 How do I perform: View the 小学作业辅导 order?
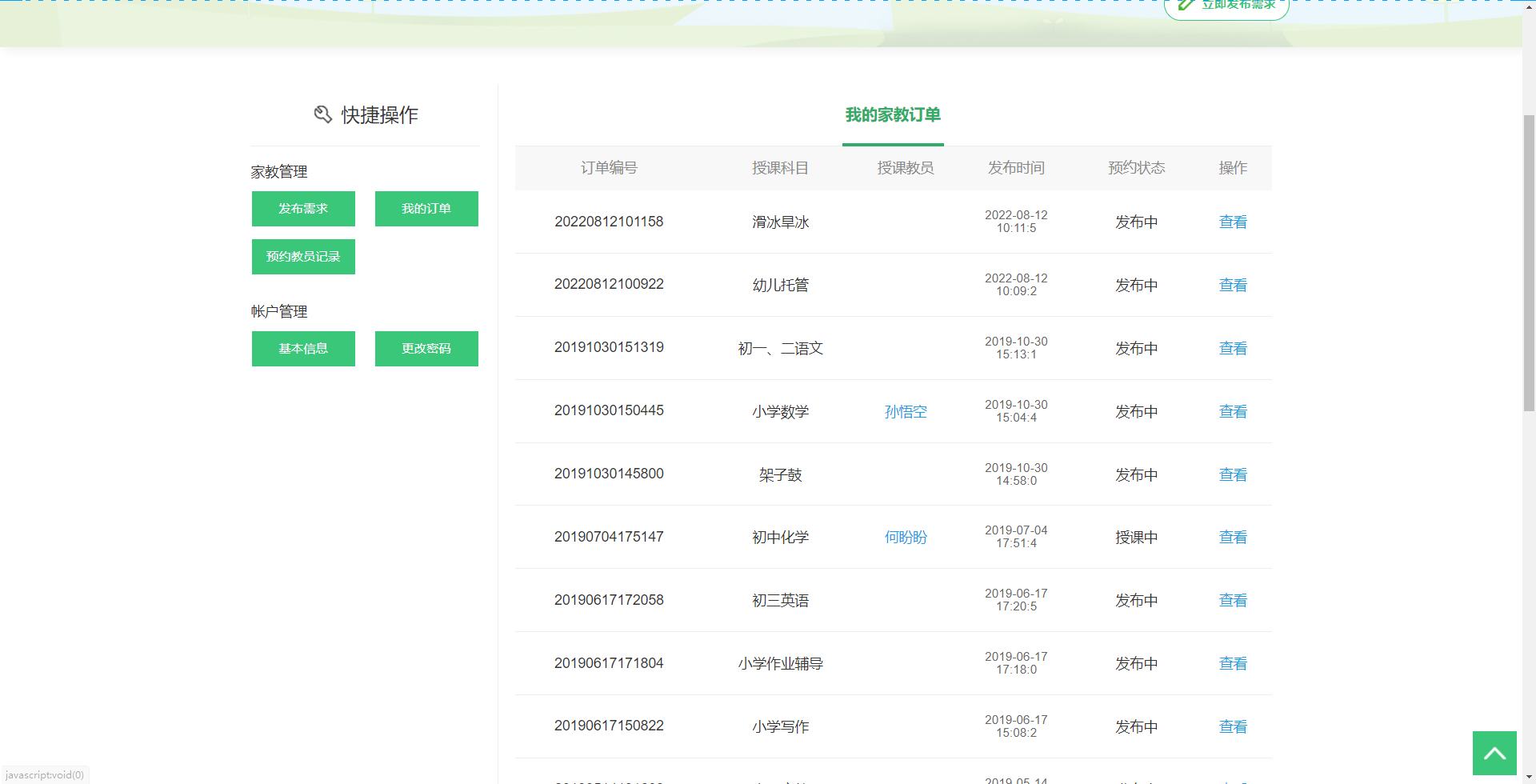1233,664
